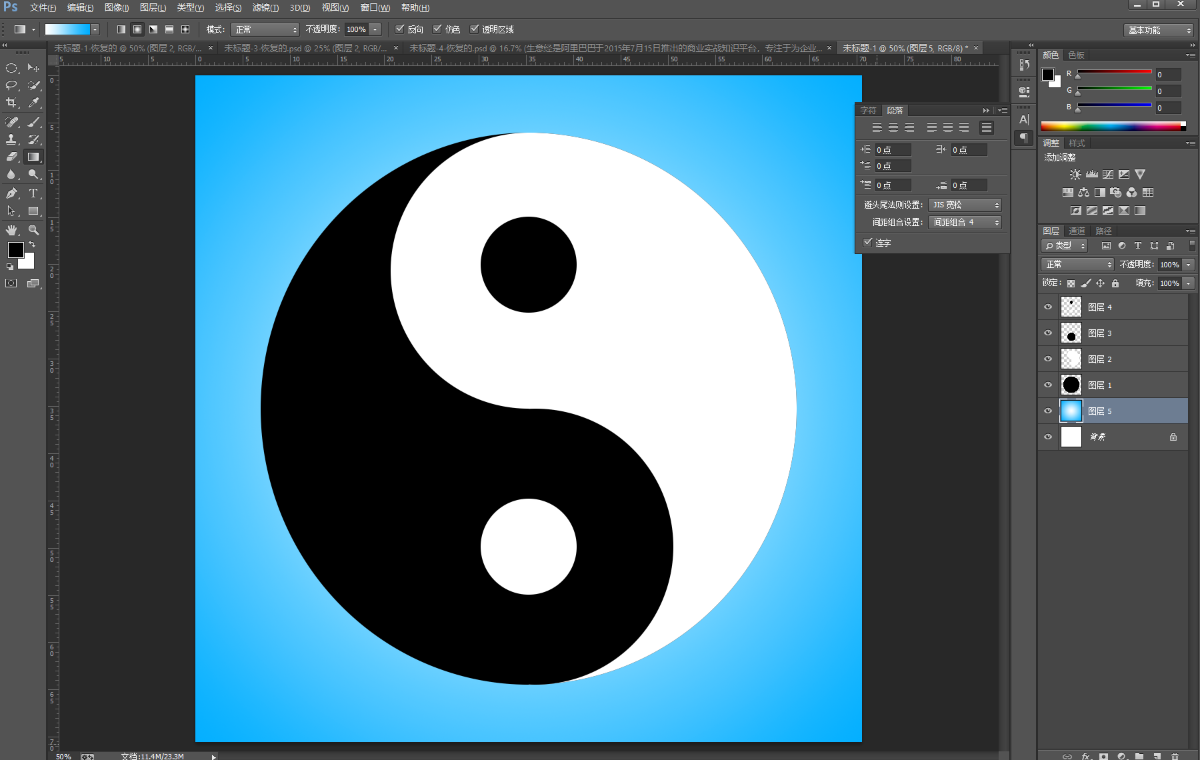Select the Horizontal Type tool

coord(34,193)
